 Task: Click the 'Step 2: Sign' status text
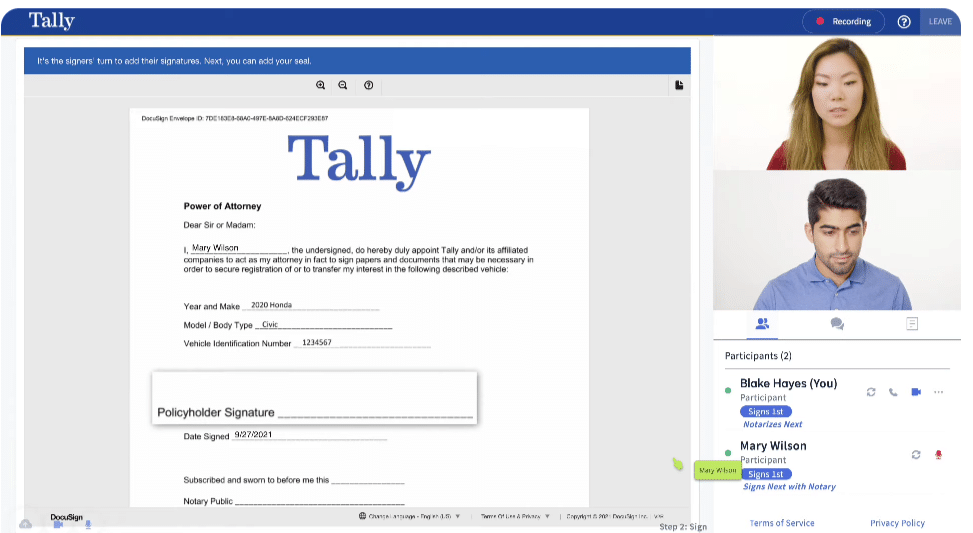(x=683, y=527)
